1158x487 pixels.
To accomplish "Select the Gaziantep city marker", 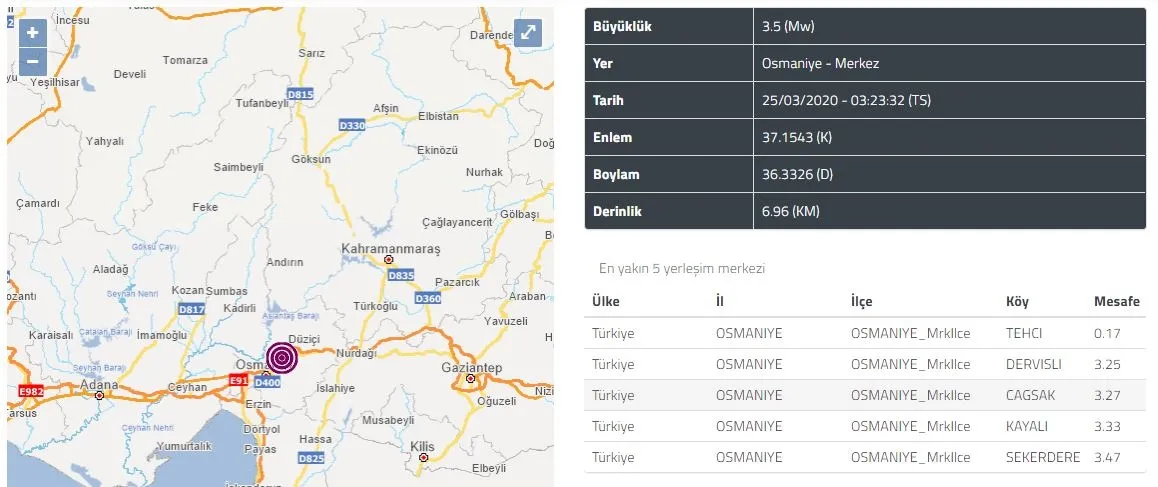I will tap(470, 378).
